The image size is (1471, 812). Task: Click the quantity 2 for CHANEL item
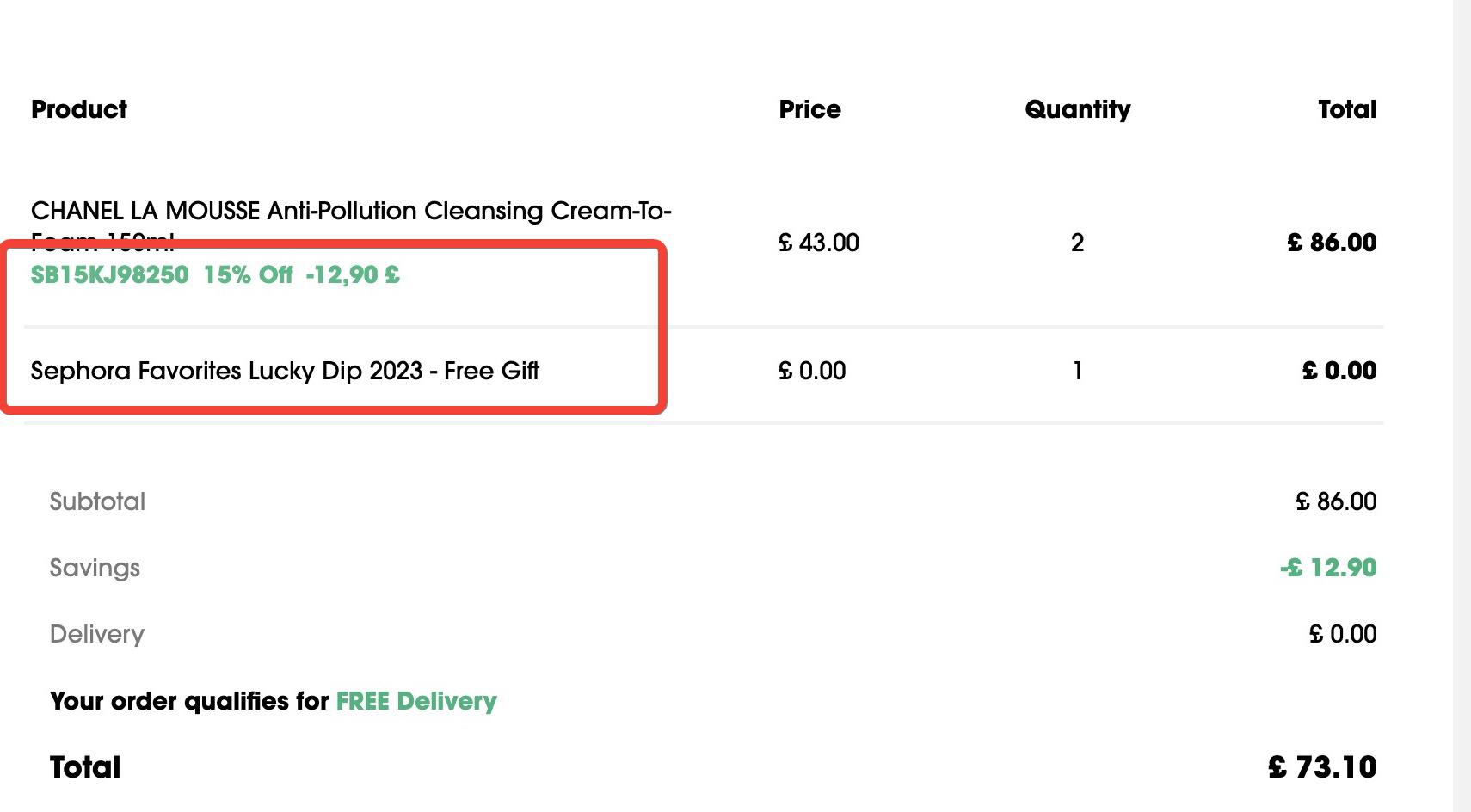coord(1077,243)
